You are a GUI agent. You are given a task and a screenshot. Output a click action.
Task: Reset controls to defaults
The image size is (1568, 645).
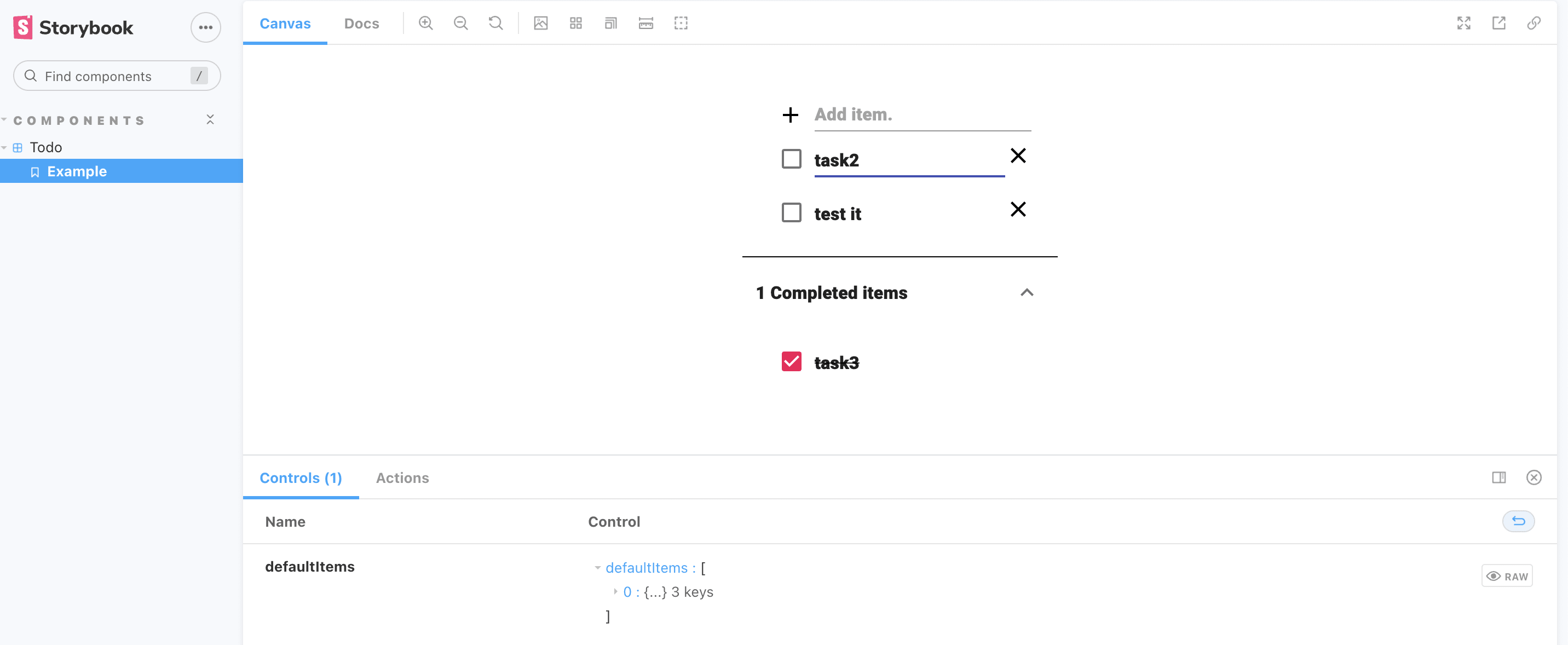pyautogui.click(x=1518, y=521)
